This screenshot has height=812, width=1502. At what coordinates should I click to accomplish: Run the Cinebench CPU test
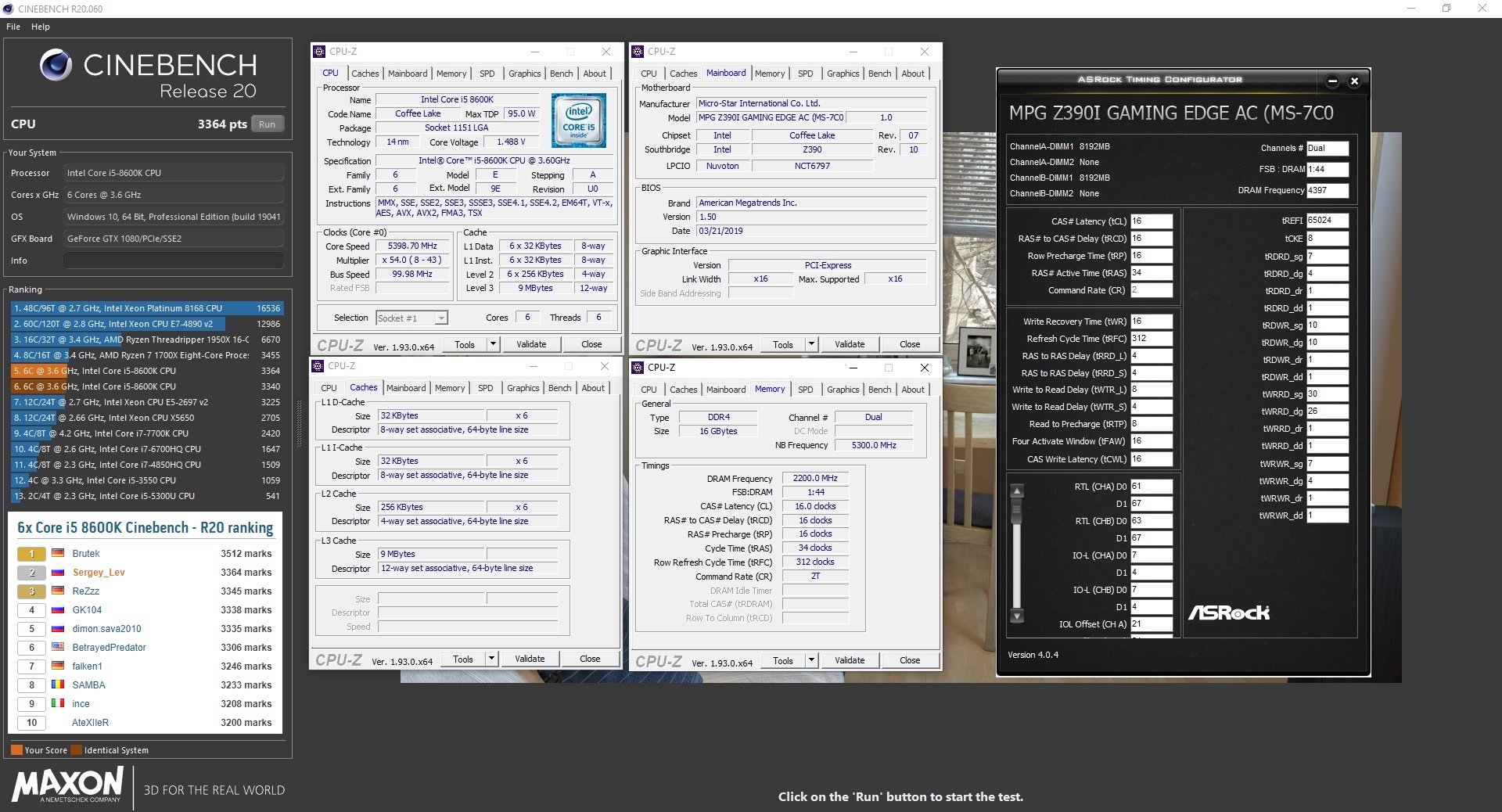(267, 124)
